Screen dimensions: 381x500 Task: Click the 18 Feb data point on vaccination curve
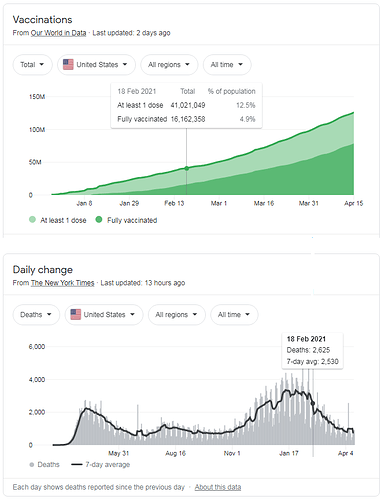click(187, 168)
